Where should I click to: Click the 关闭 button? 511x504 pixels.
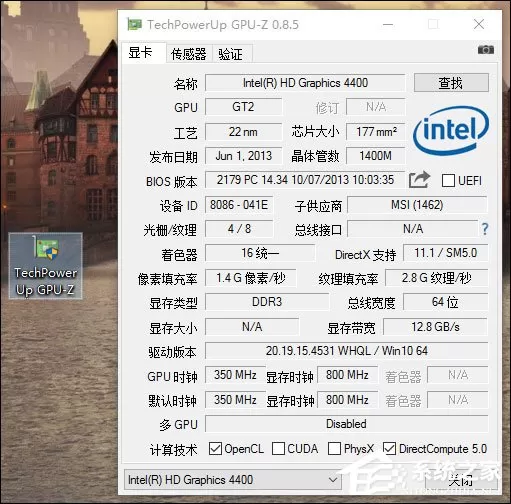pyautogui.click(x=461, y=480)
